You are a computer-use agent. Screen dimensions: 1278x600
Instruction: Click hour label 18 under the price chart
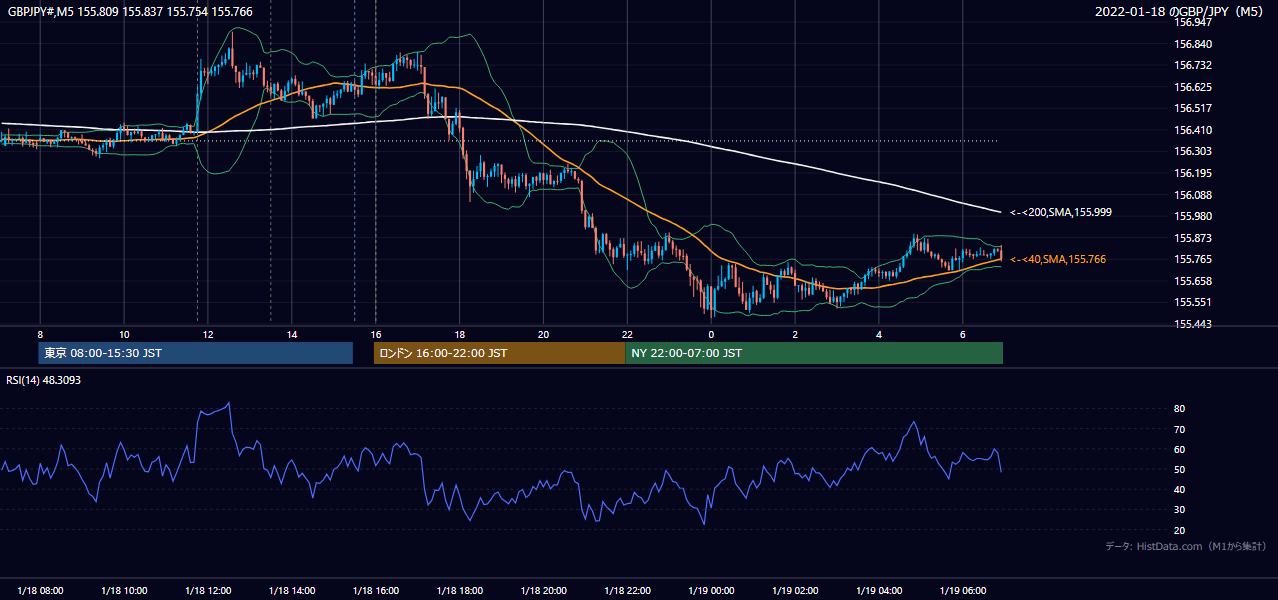460,334
